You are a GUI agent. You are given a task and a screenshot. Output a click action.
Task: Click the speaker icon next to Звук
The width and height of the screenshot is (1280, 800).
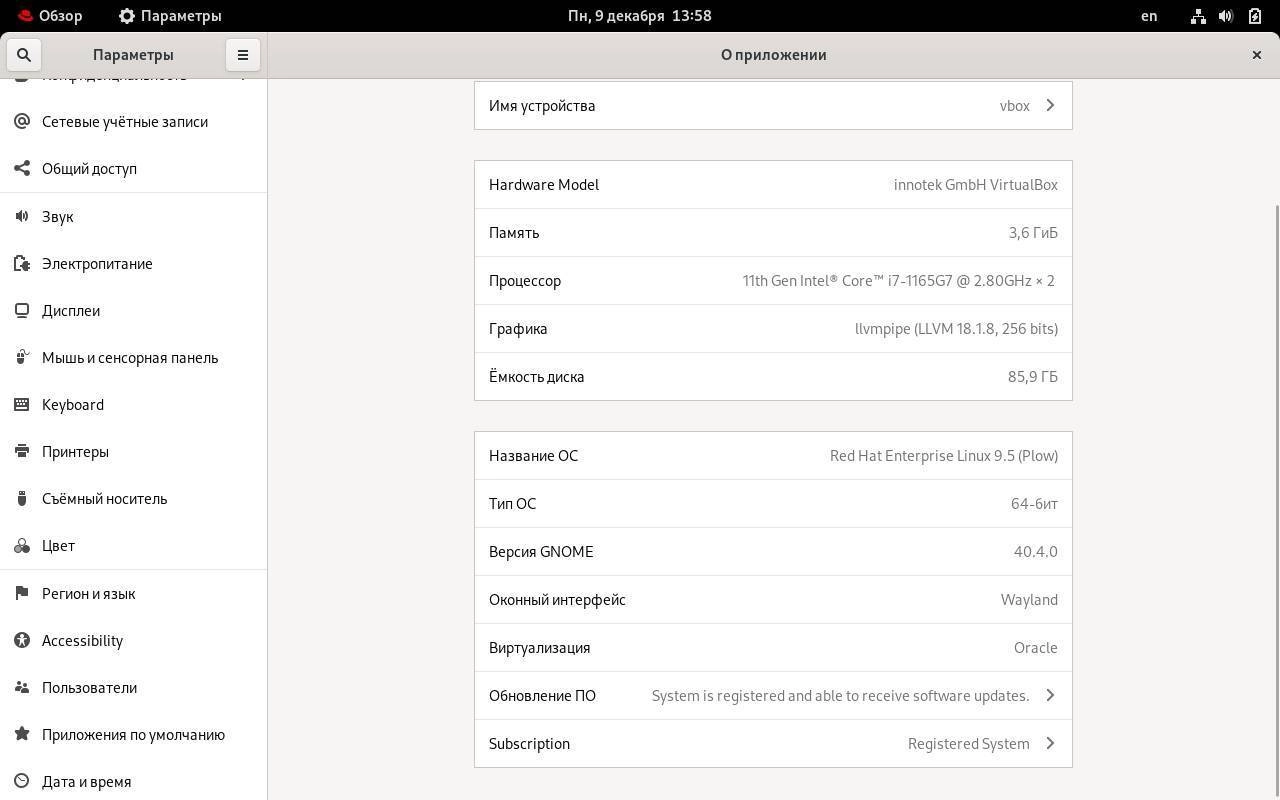coord(22,216)
